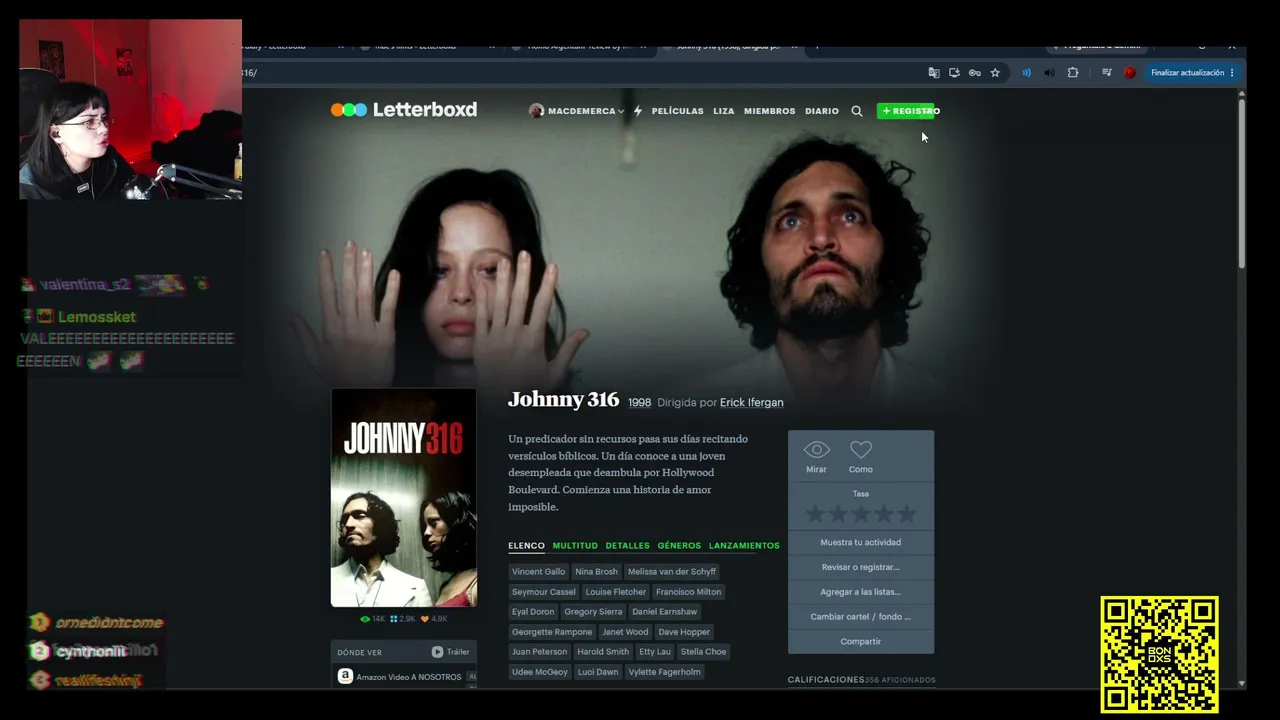Open director Erick Ifergan's page

coord(752,403)
